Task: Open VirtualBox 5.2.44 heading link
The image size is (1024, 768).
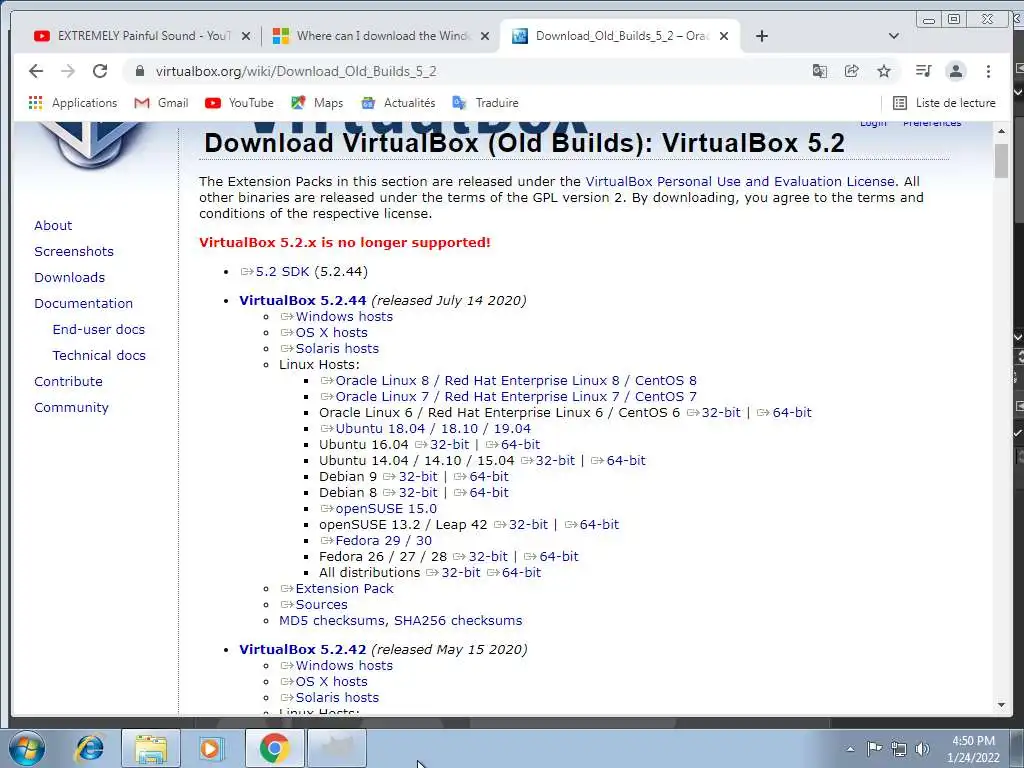Action: click(302, 300)
